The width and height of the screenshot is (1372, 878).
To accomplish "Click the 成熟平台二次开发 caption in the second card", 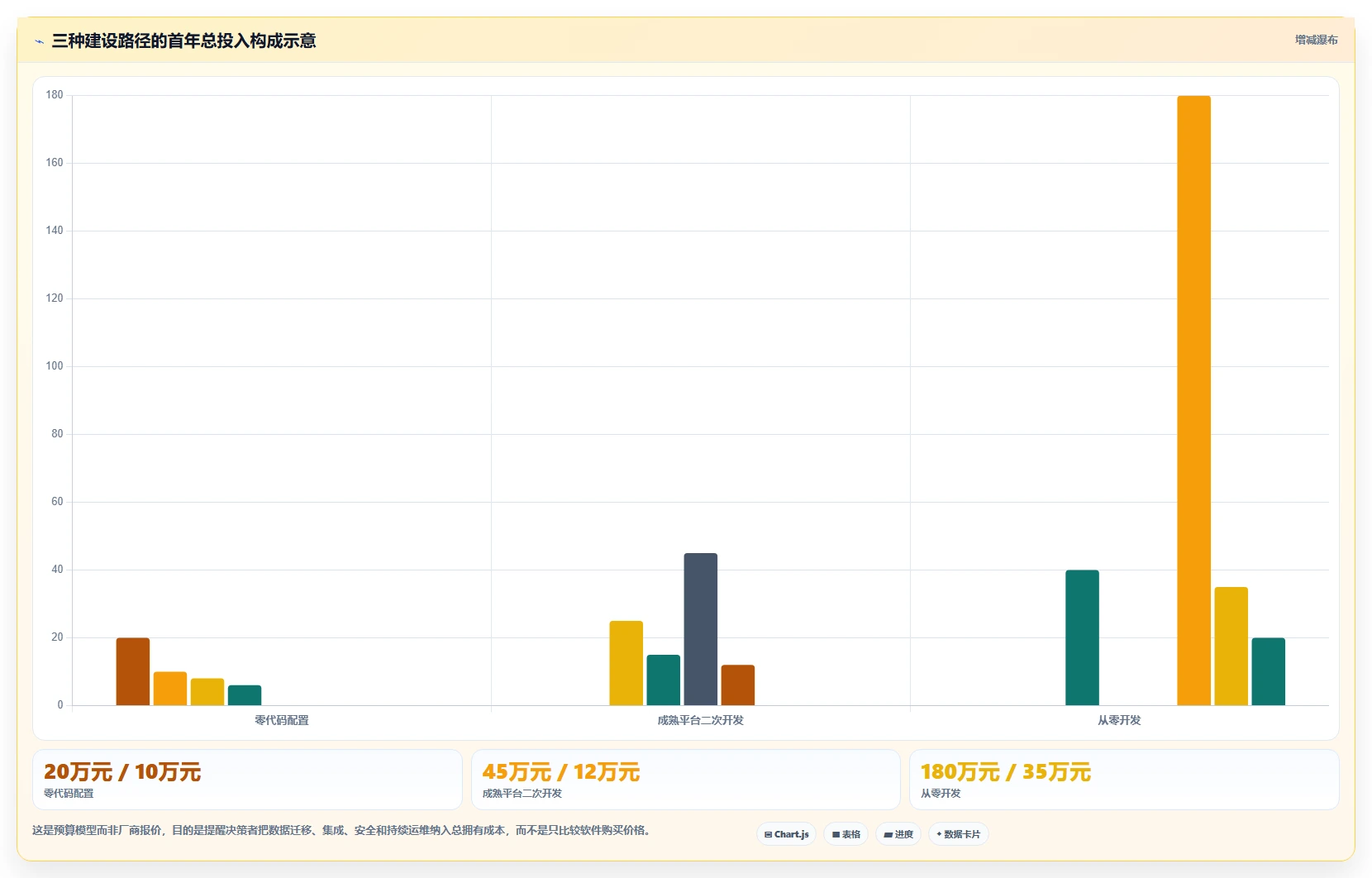I will click(522, 793).
